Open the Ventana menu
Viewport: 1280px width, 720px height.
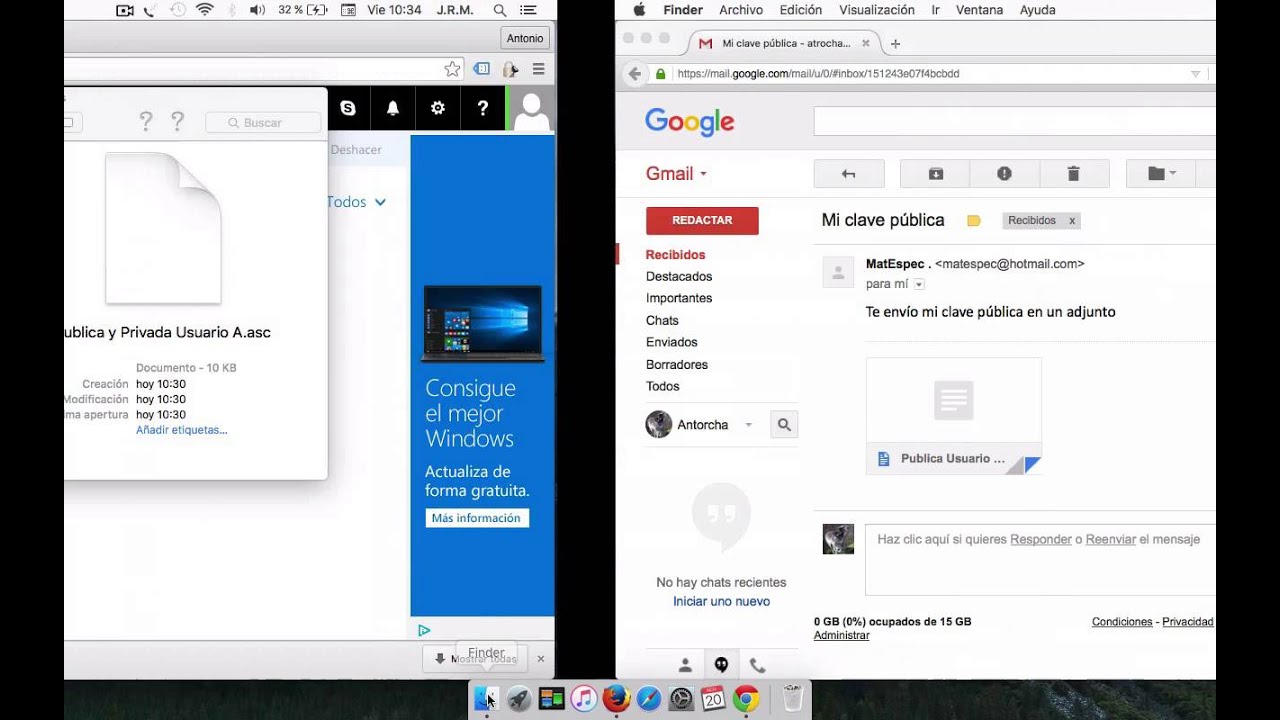click(980, 10)
